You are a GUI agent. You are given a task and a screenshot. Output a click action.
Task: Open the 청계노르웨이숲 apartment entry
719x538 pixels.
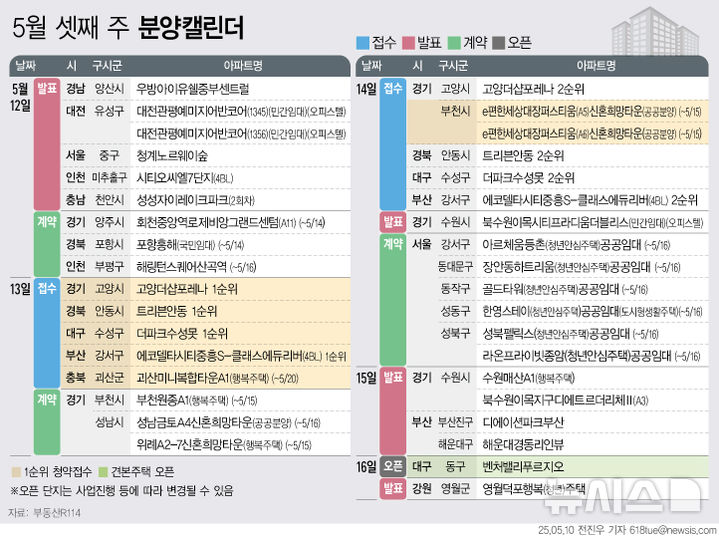point(172,155)
